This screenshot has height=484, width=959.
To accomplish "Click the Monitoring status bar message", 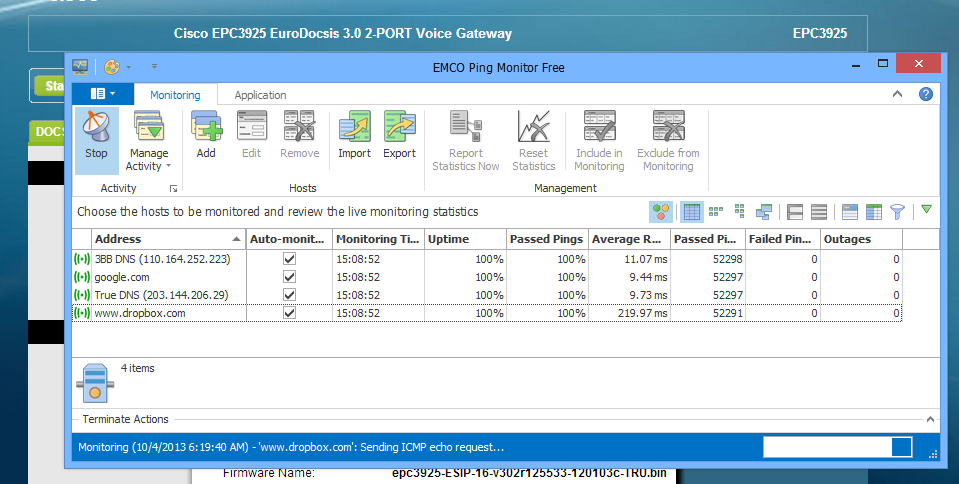I will click(291, 447).
